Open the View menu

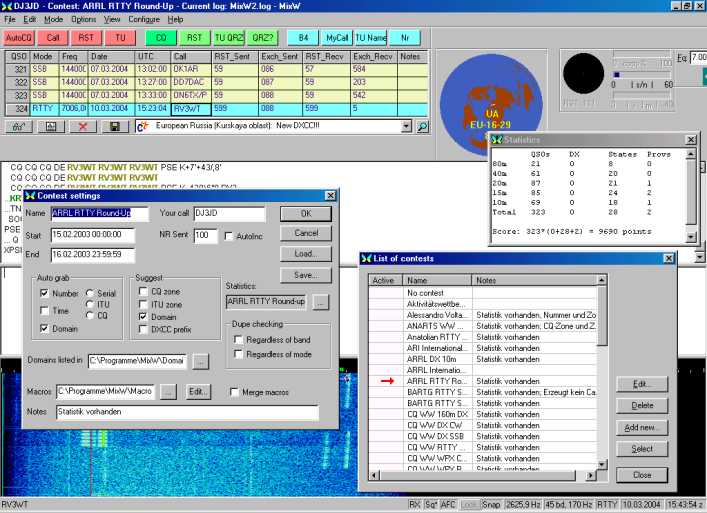pos(112,19)
